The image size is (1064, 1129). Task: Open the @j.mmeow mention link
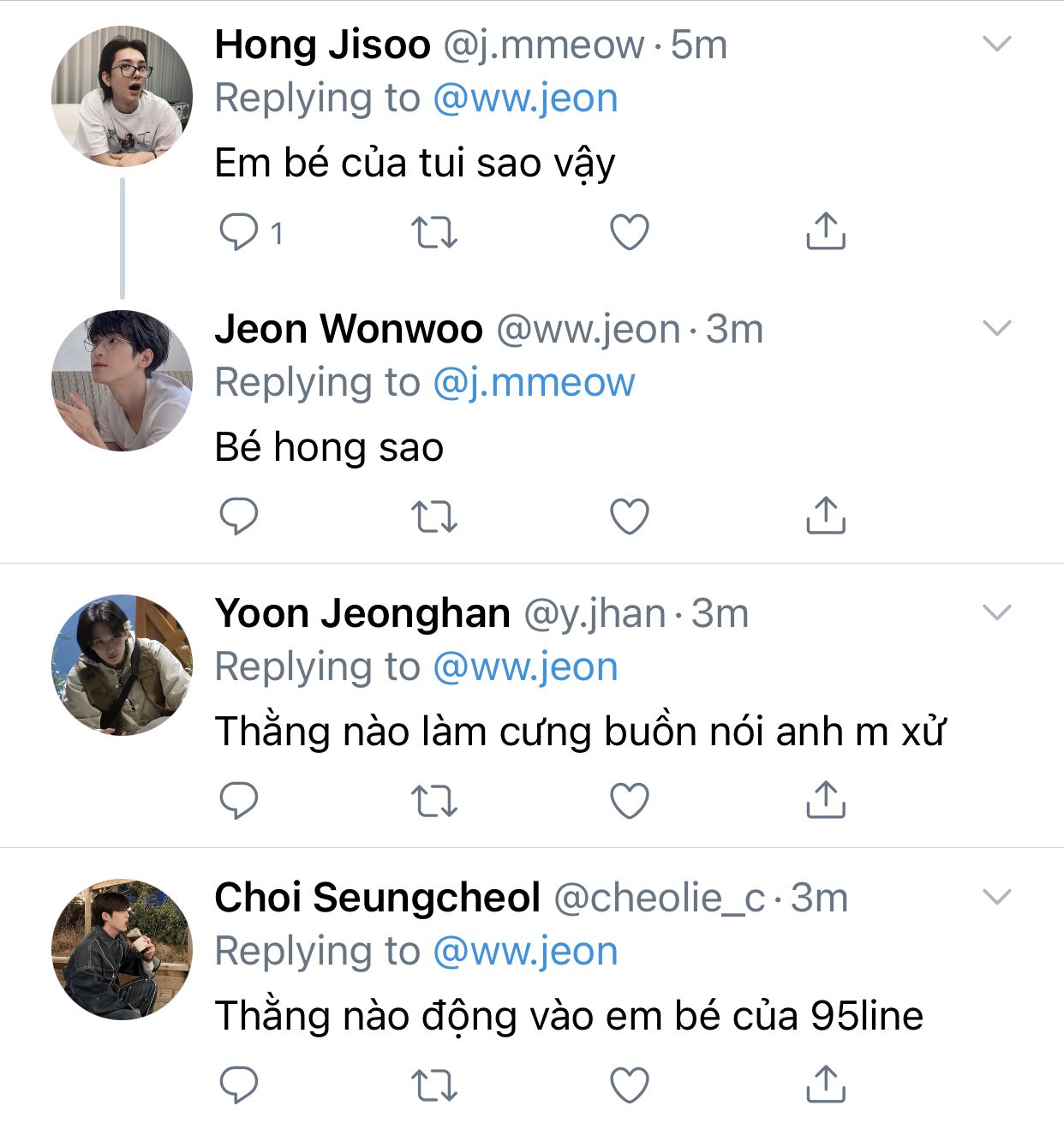click(534, 382)
